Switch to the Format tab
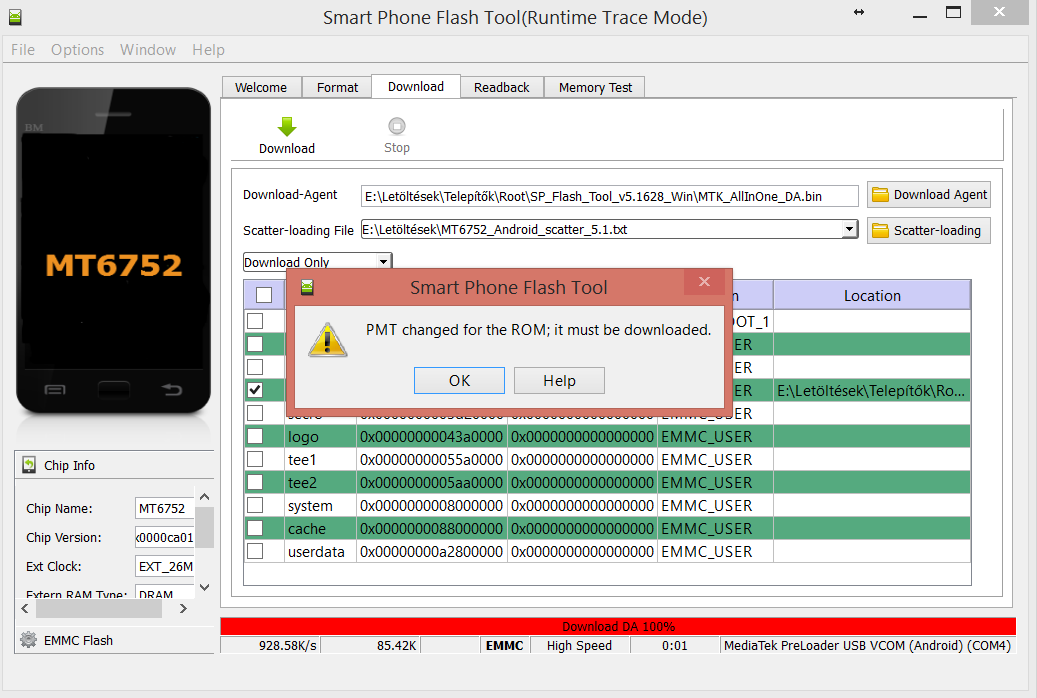This screenshot has width=1037, height=698. [x=337, y=87]
